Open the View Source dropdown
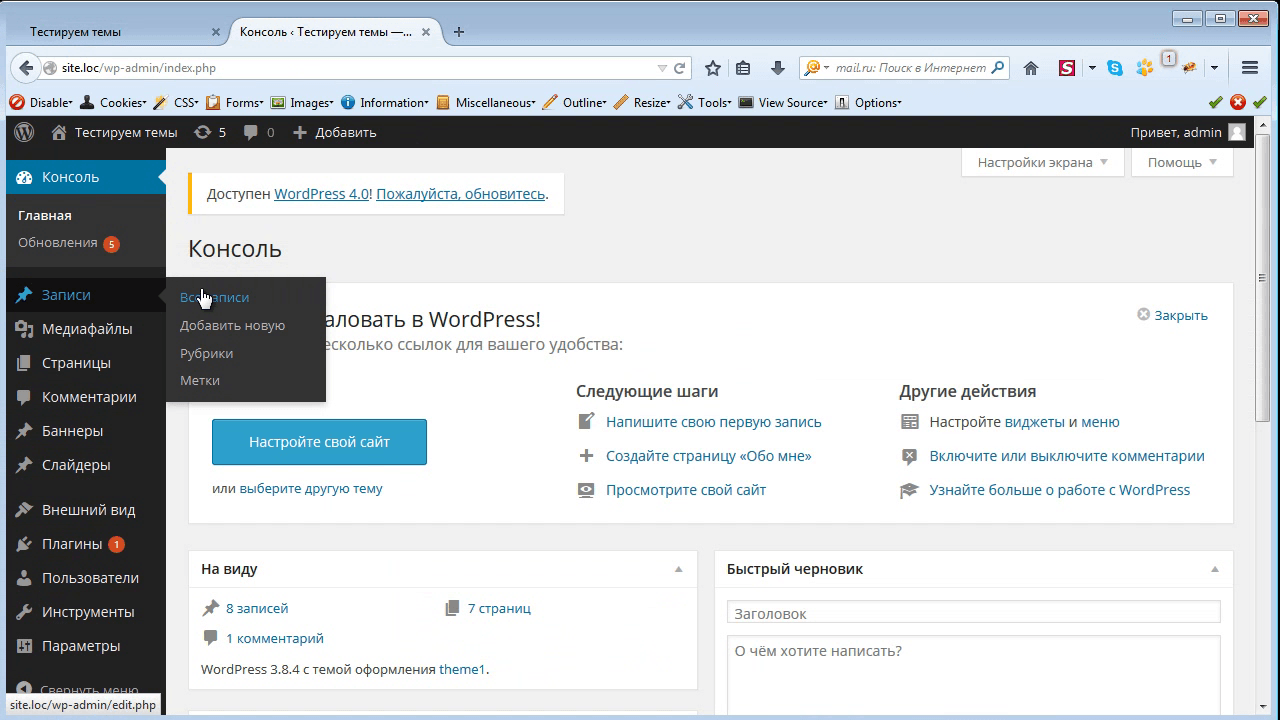Screen dimensions: 1280x720 tap(783, 102)
